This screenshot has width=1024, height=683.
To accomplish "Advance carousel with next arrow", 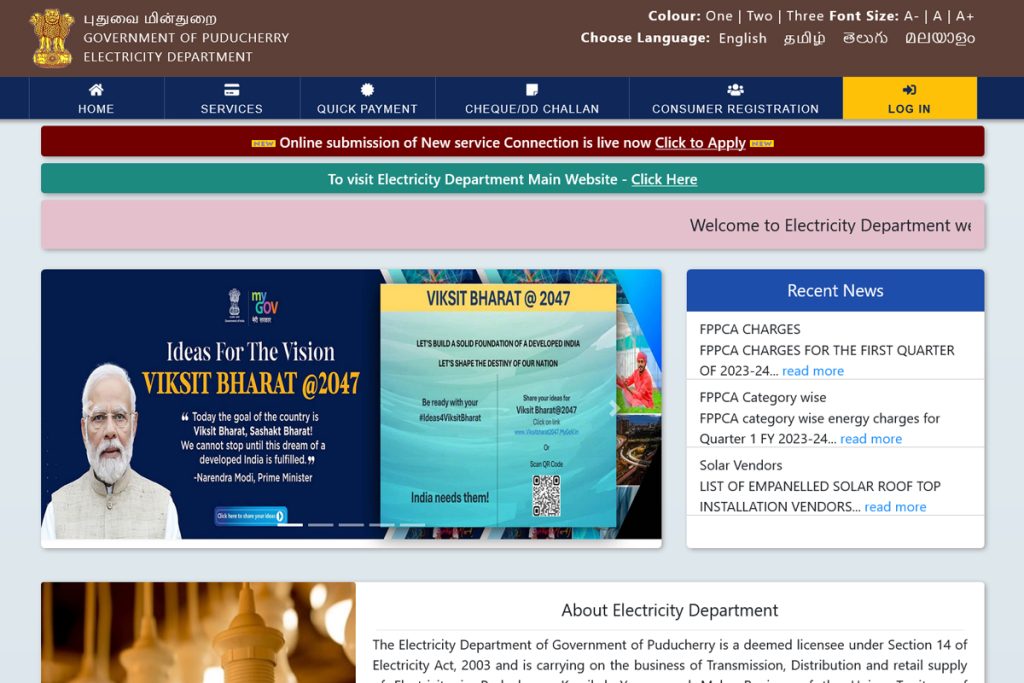I will pyautogui.click(x=614, y=408).
